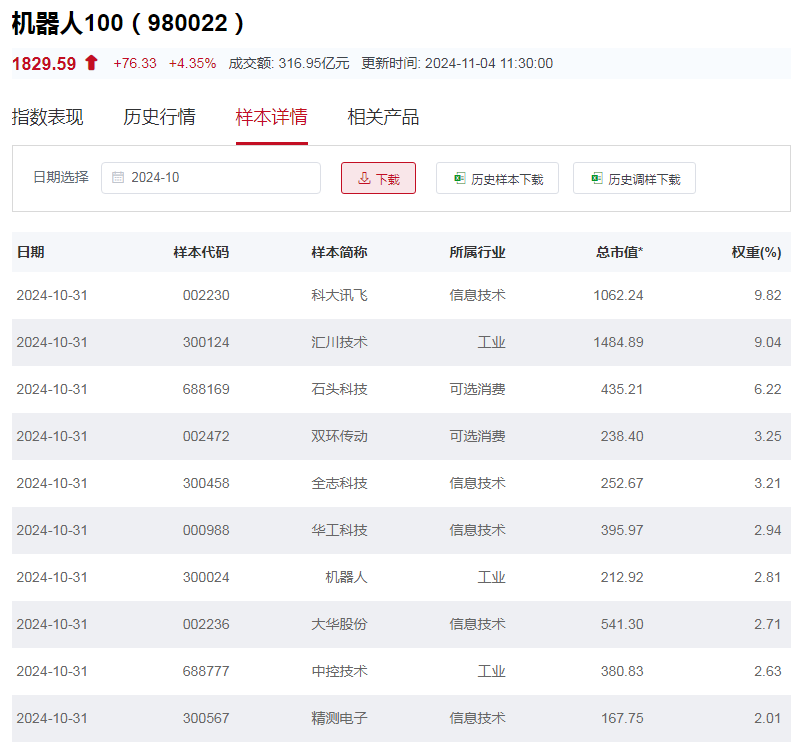This screenshot has width=797, height=747.
Task: Click weight value 2.63
Action: click(x=768, y=671)
